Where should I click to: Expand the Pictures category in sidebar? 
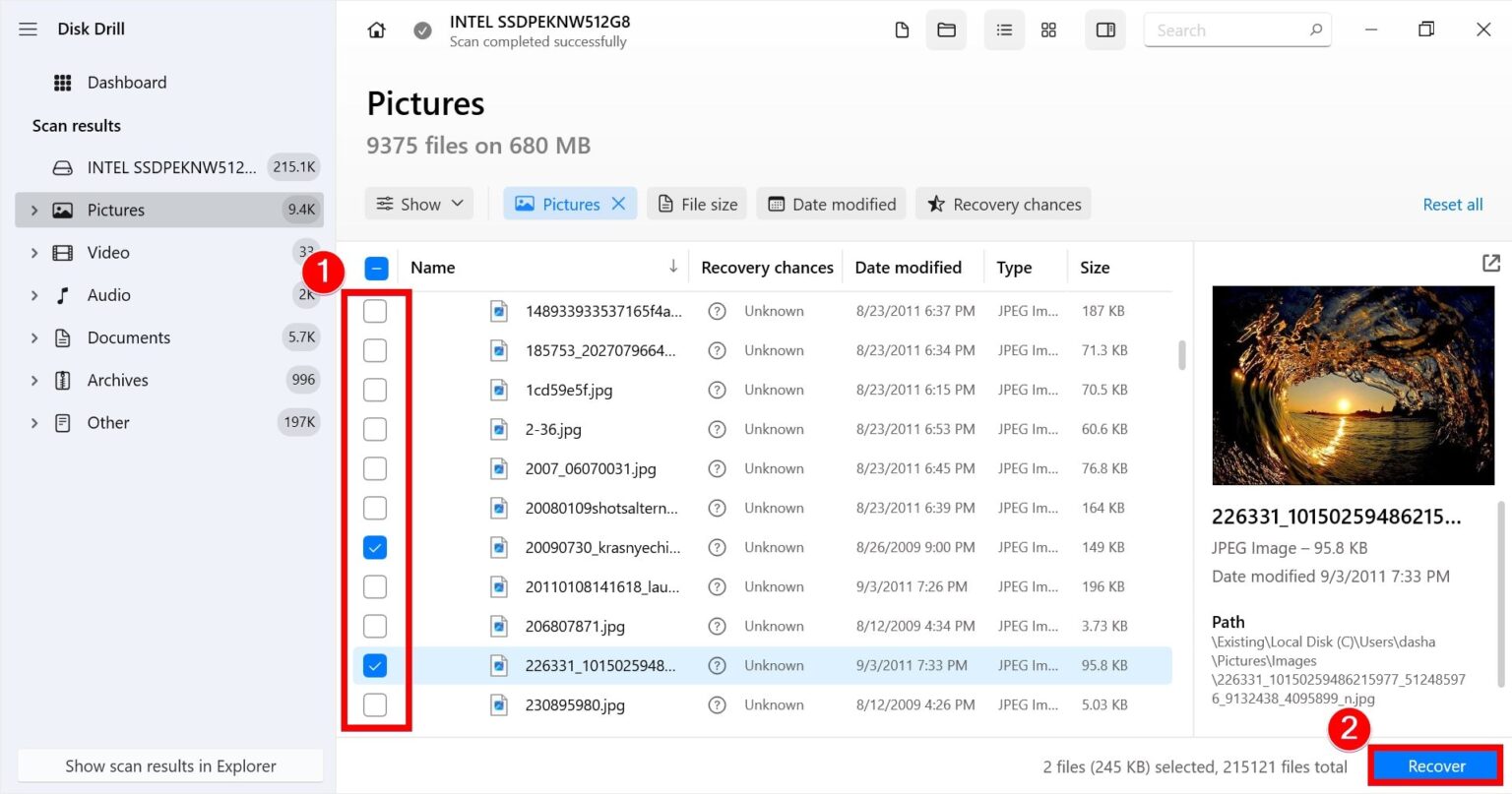pos(33,210)
